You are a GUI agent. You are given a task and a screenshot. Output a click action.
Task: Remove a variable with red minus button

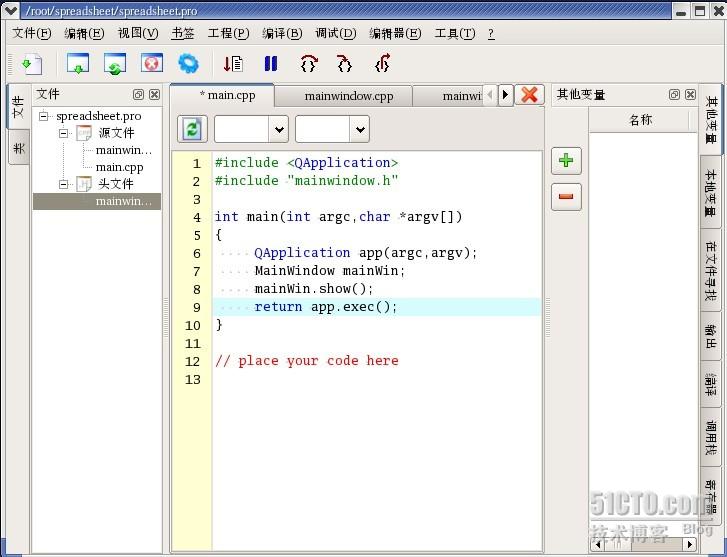click(x=566, y=197)
